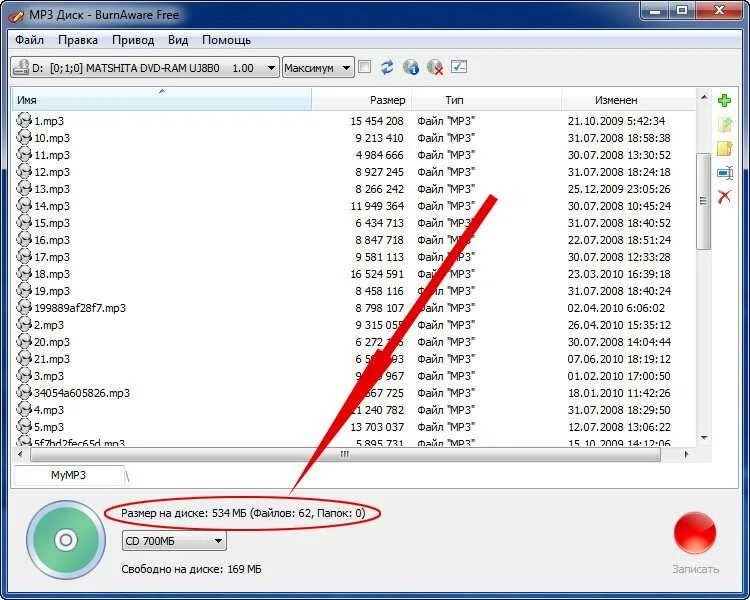Viewport: 750px width, 600px height.
Task: Click the vertical scrollbar thumb of file list
Action: (704, 201)
